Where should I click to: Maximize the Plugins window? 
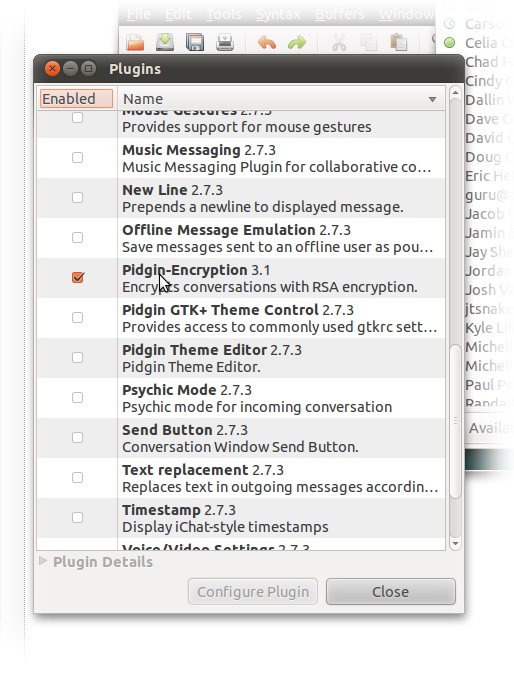click(x=89, y=68)
